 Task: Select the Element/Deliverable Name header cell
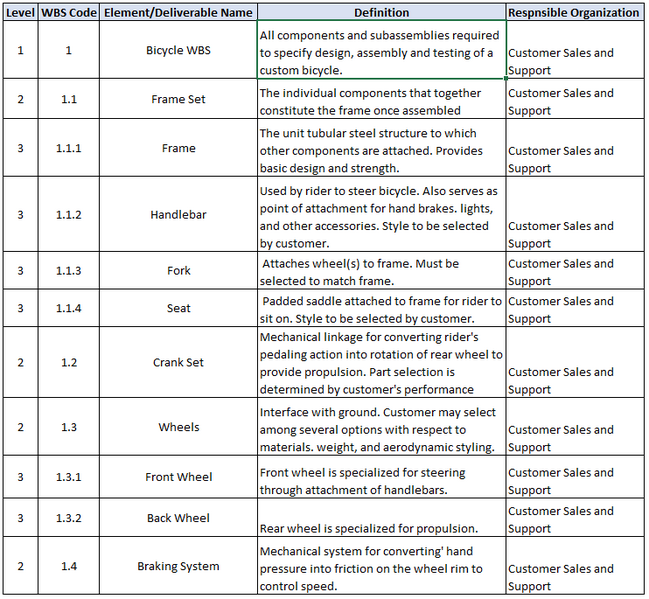point(178,12)
